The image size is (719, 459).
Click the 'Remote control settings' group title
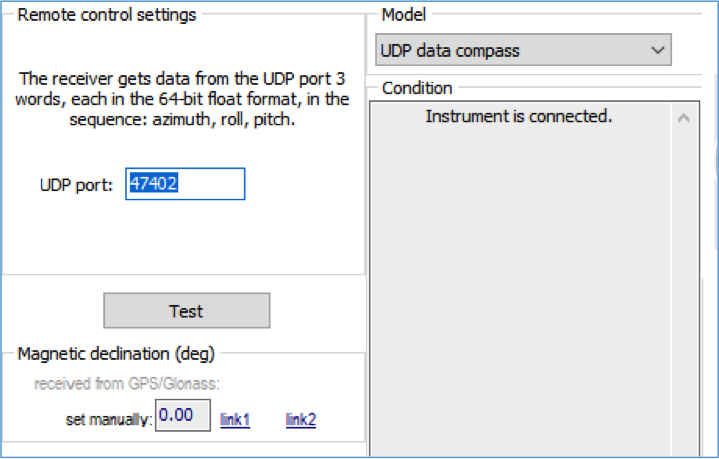point(106,15)
